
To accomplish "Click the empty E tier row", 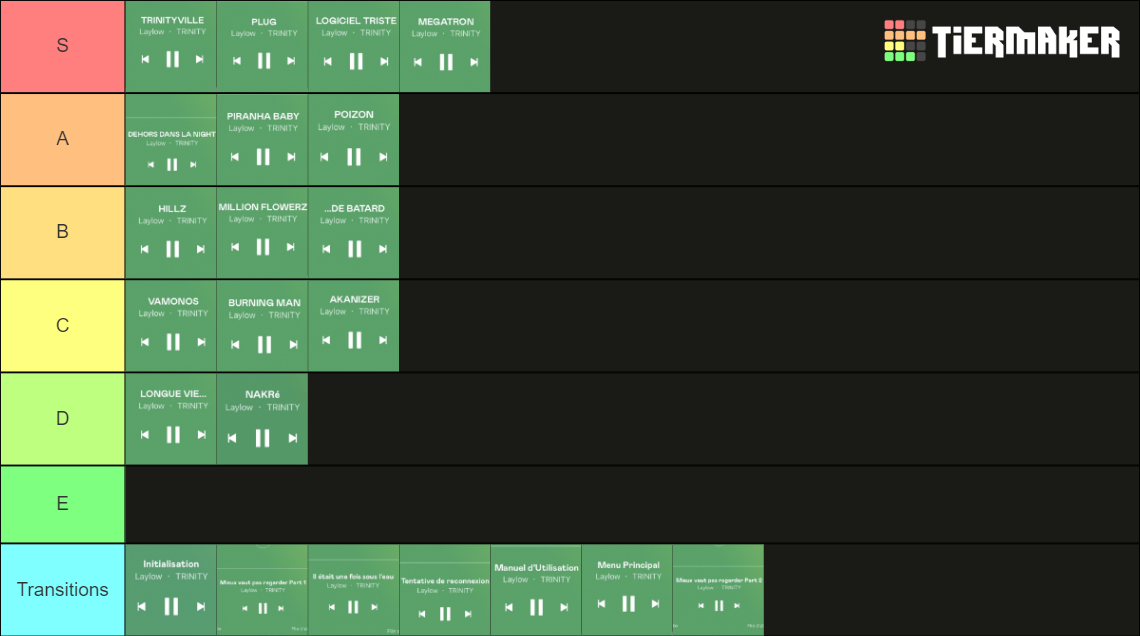I will pyautogui.click(x=632, y=504).
